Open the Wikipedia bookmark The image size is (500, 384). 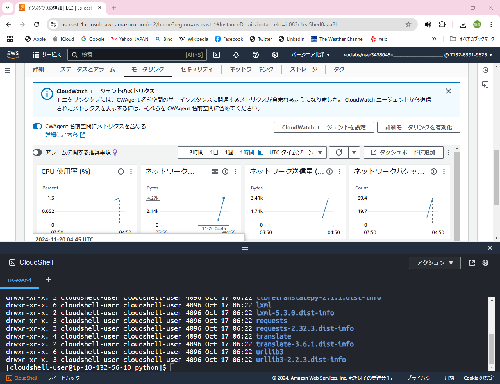coord(193,39)
